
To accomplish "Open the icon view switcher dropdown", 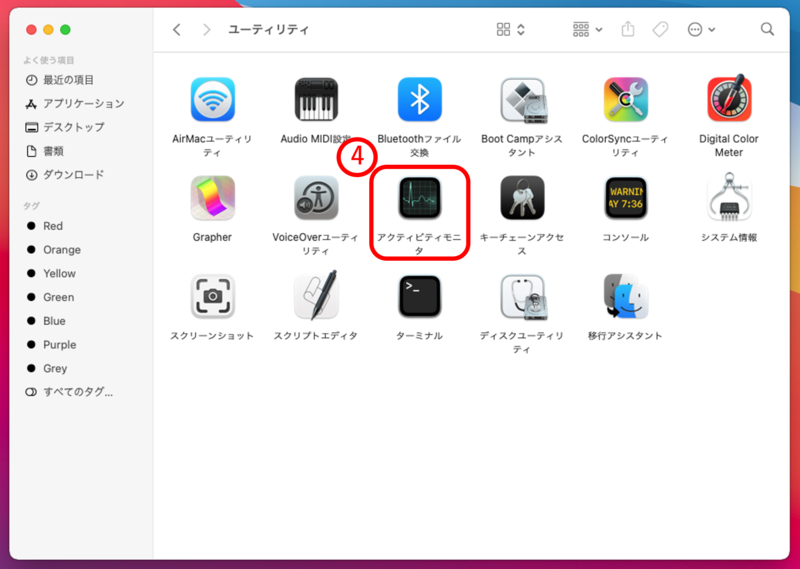I will click(511, 30).
